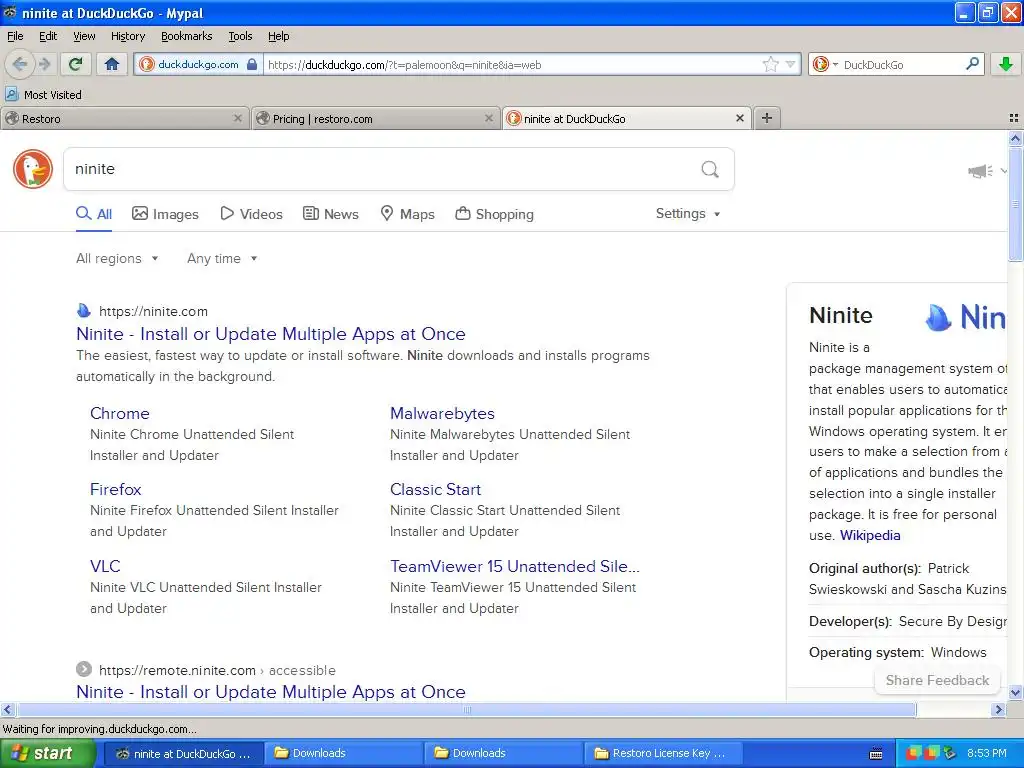1024x768 pixels.
Task: Select the Videos search tab
Action: pyautogui.click(x=251, y=214)
